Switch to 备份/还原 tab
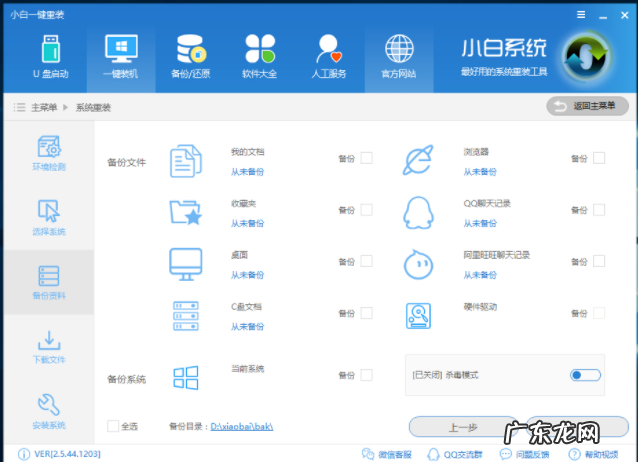 pyautogui.click(x=190, y=57)
